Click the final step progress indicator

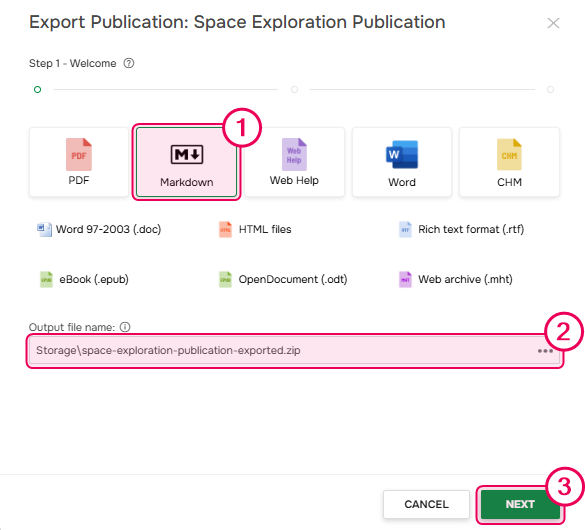pyautogui.click(x=550, y=90)
